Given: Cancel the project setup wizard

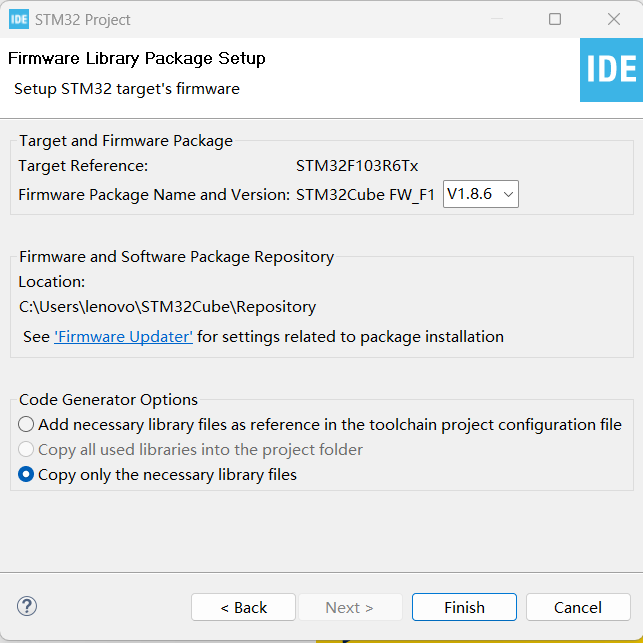Looking at the screenshot, I should pos(578,607).
